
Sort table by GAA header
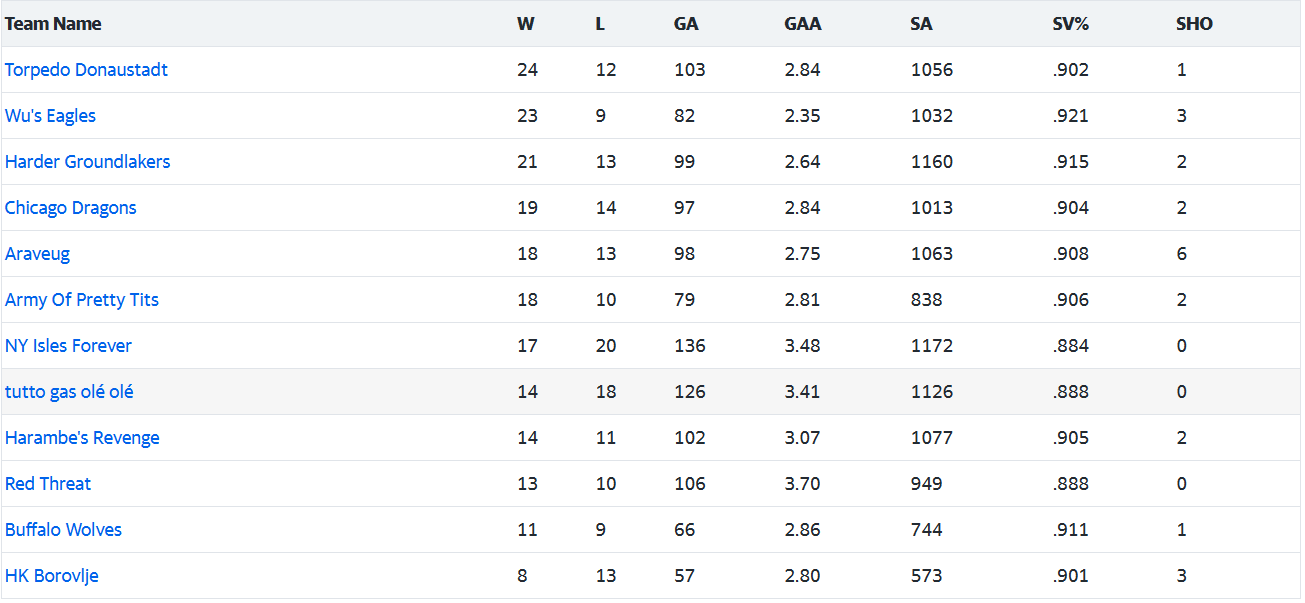click(x=803, y=24)
